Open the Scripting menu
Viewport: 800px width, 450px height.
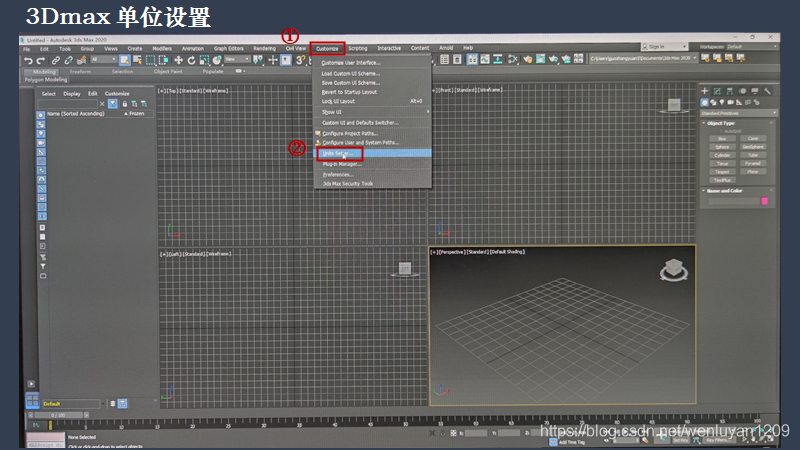tap(358, 48)
